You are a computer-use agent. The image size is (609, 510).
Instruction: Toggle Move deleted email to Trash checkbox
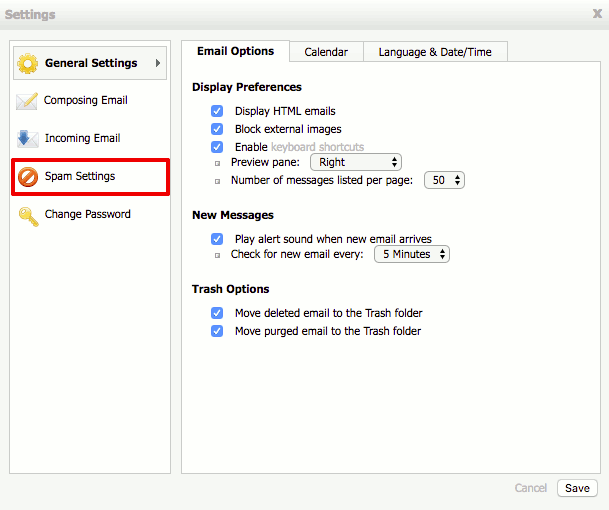click(217, 313)
